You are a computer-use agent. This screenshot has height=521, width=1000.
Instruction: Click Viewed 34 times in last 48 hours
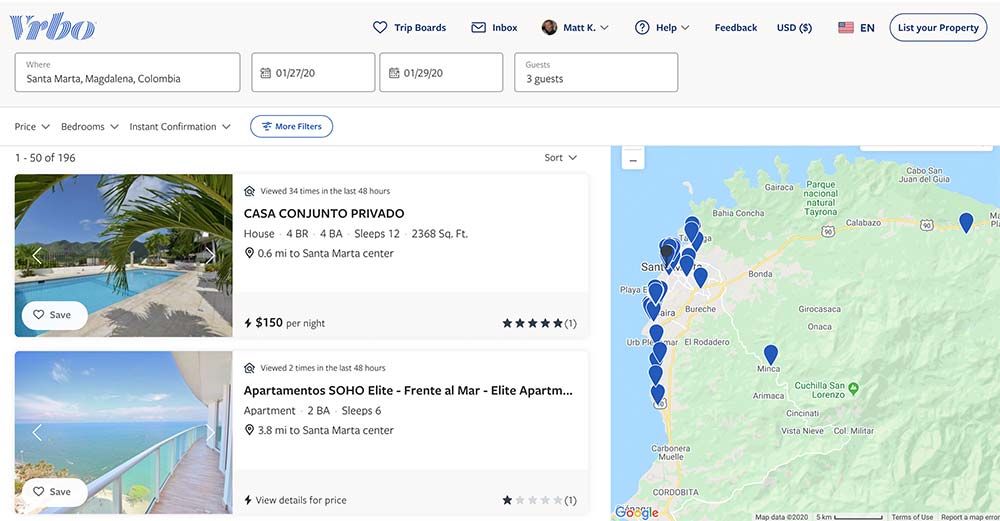[x=325, y=191]
